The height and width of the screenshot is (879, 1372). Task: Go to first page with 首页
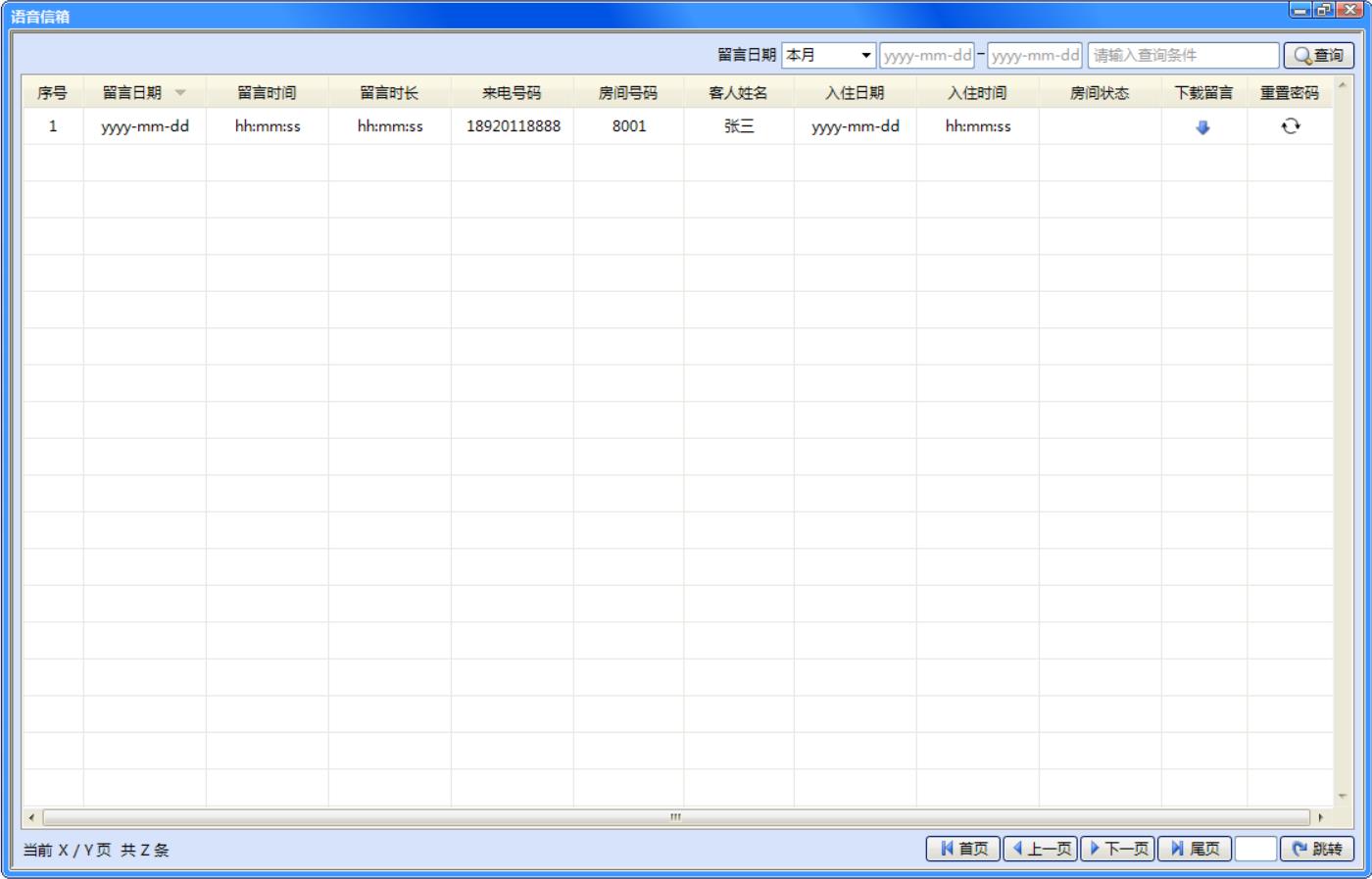click(x=962, y=849)
